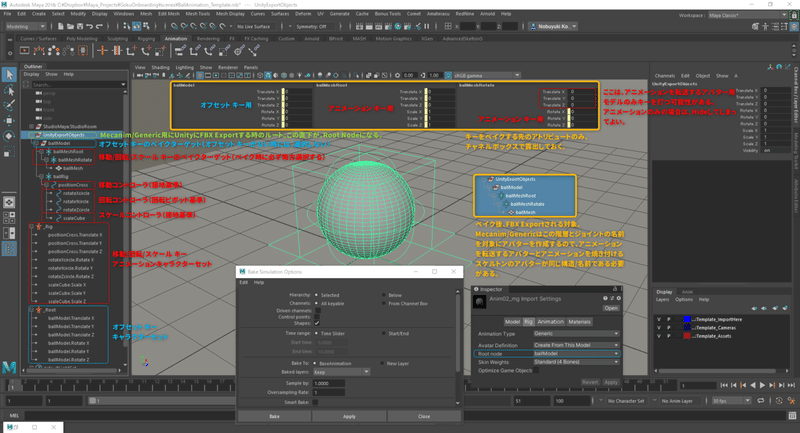Image resolution: width=800 pixels, height=433 pixels.
Task: Select Time range Start/End radio
Action: (384, 334)
